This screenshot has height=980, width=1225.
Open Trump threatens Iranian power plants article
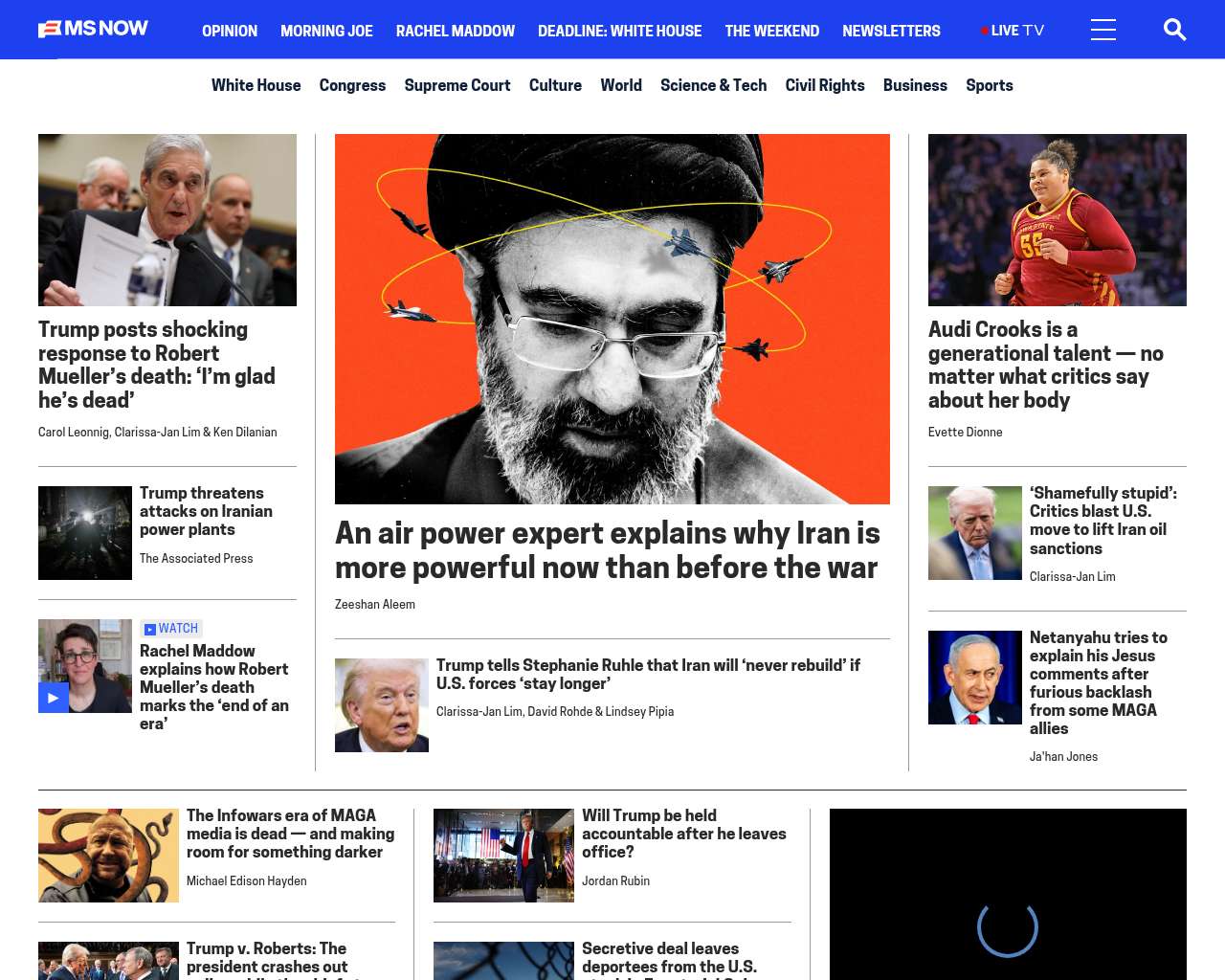pyautogui.click(x=206, y=511)
